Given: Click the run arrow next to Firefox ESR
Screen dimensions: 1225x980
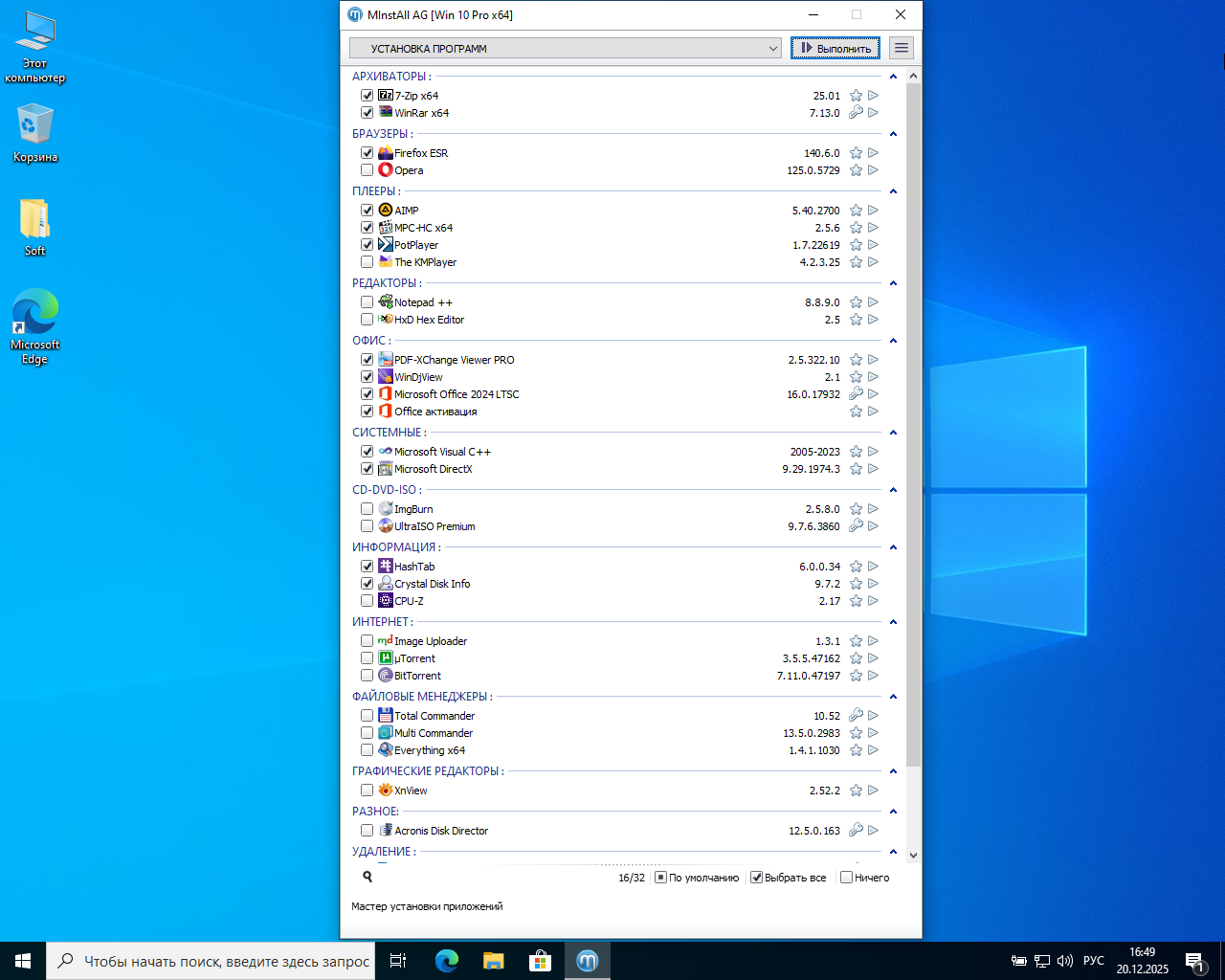Looking at the screenshot, I should click(873, 153).
